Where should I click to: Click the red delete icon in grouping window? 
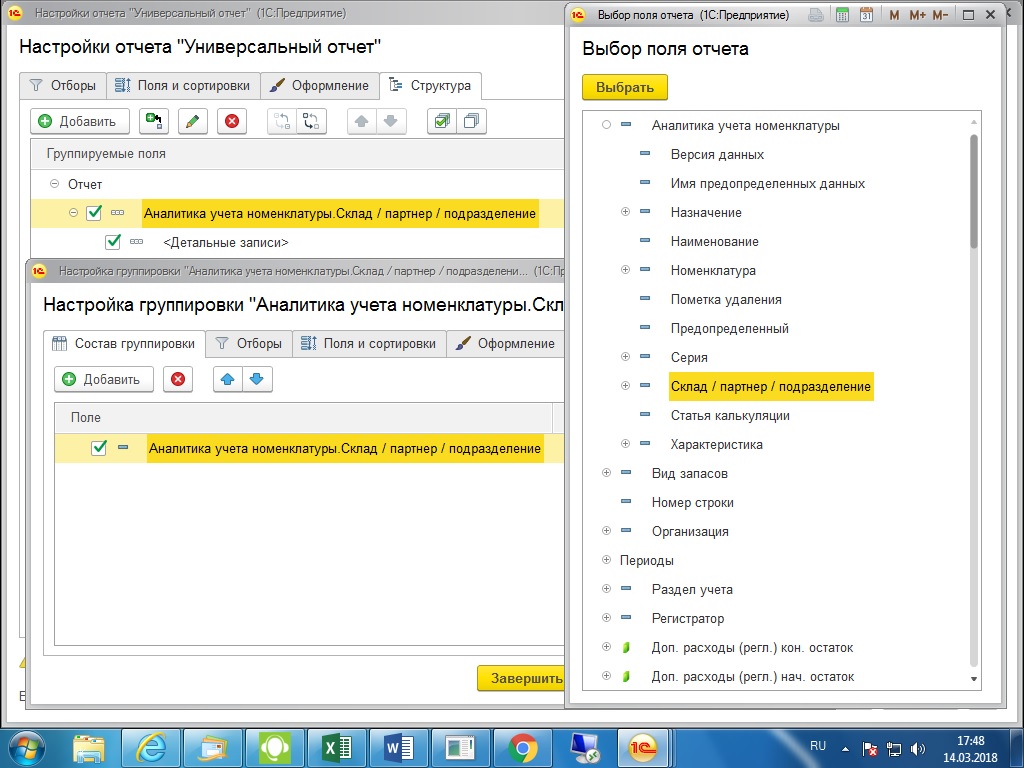pos(178,379)
